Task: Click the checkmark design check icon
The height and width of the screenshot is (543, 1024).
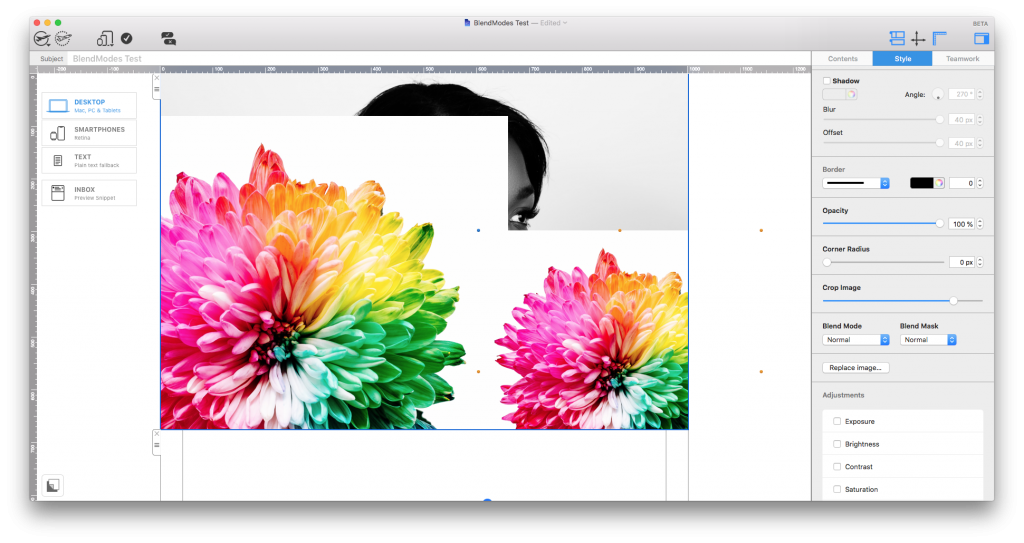Action: tap(127, 39)
